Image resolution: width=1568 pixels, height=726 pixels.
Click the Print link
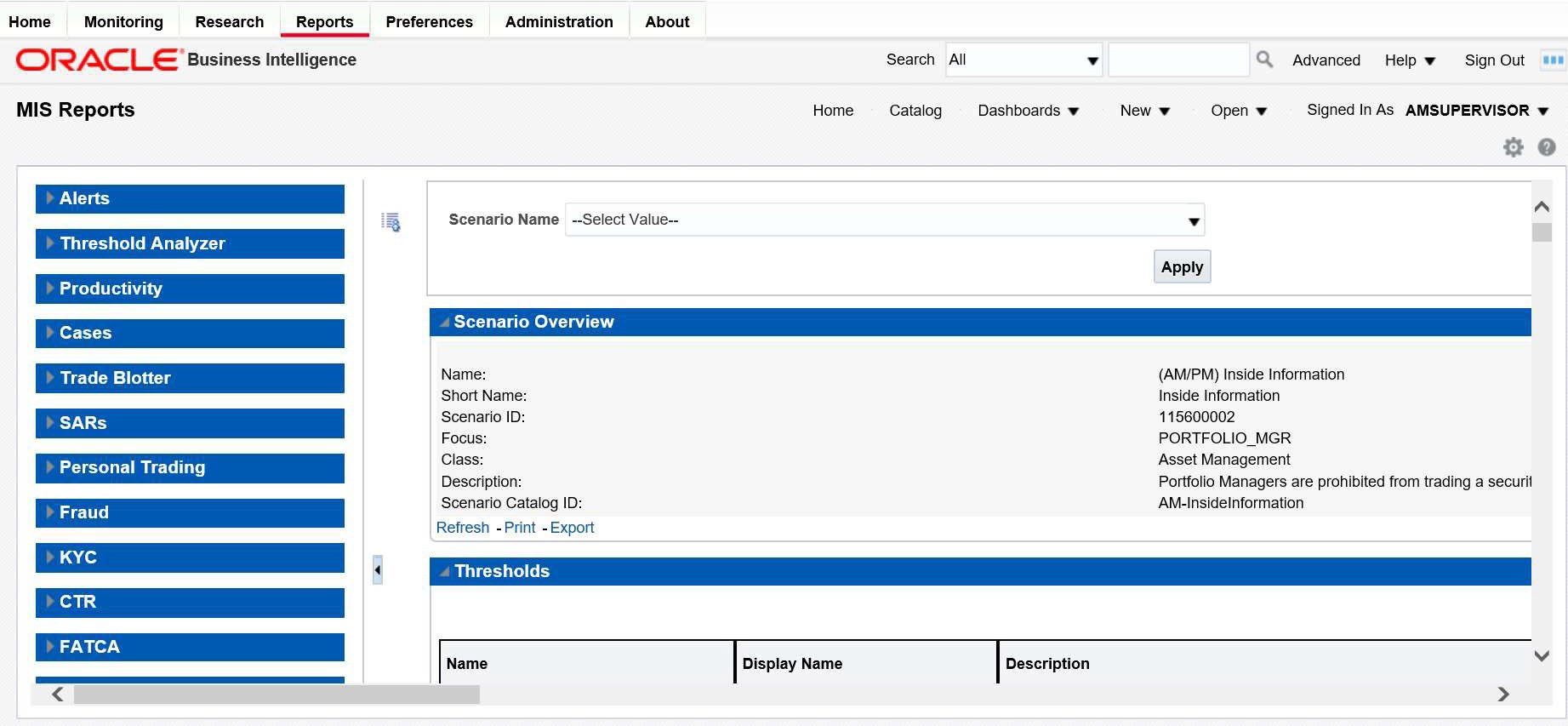[520, 528]
